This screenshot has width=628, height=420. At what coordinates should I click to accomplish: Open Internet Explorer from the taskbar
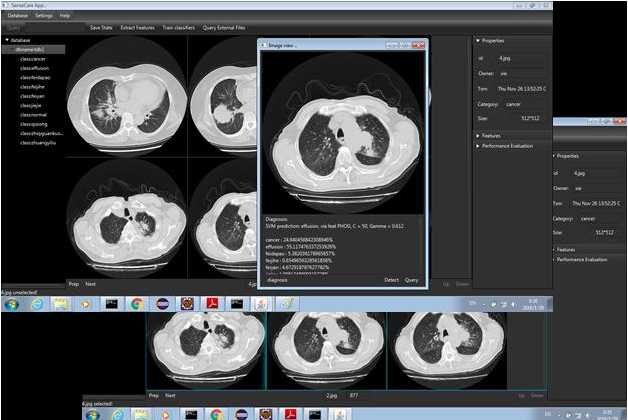click(x=37, y=304)
